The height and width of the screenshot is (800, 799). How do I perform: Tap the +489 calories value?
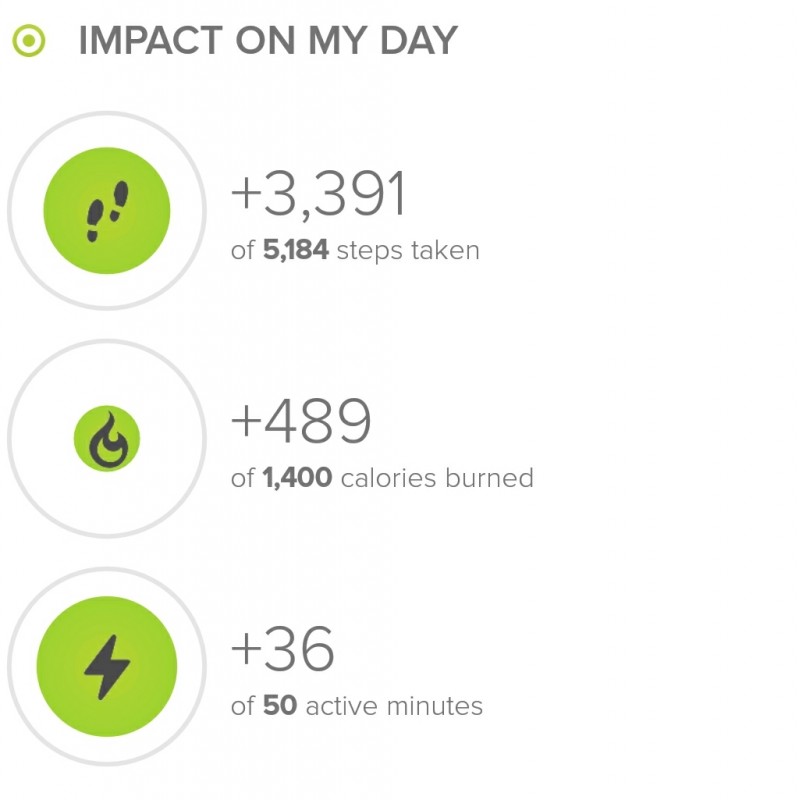[301, 423]
